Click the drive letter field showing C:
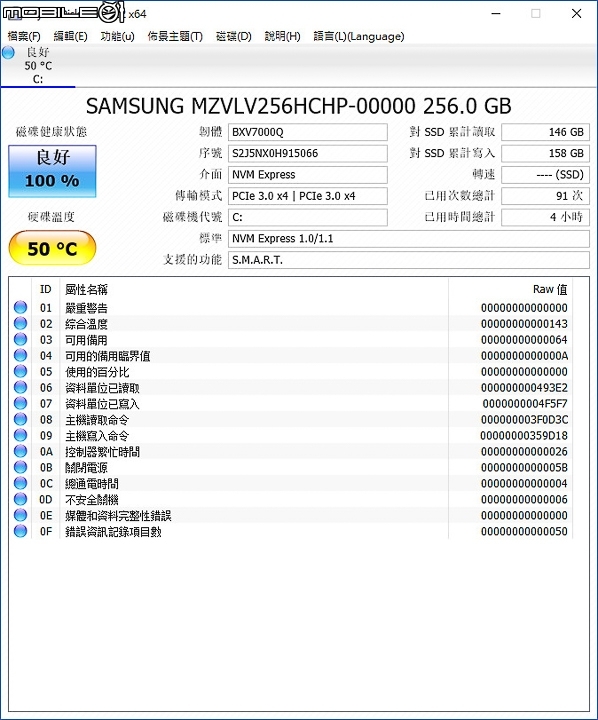Screen dimensions: 598x720 click(x=308, y=217)
